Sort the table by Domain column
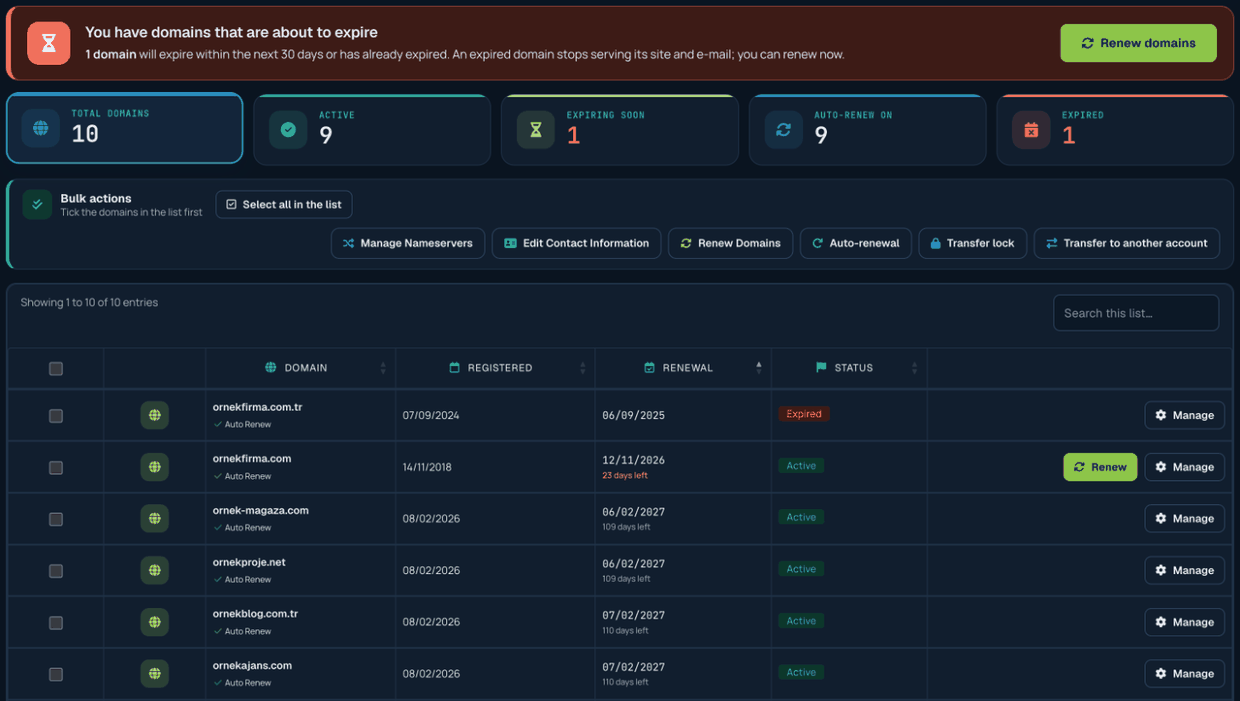 (x=300, y=368)
